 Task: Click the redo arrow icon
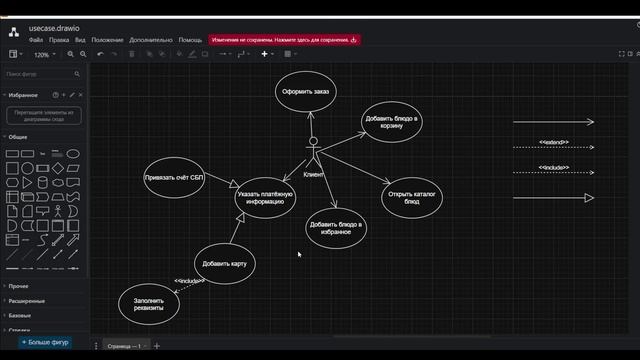click(114, 54)
